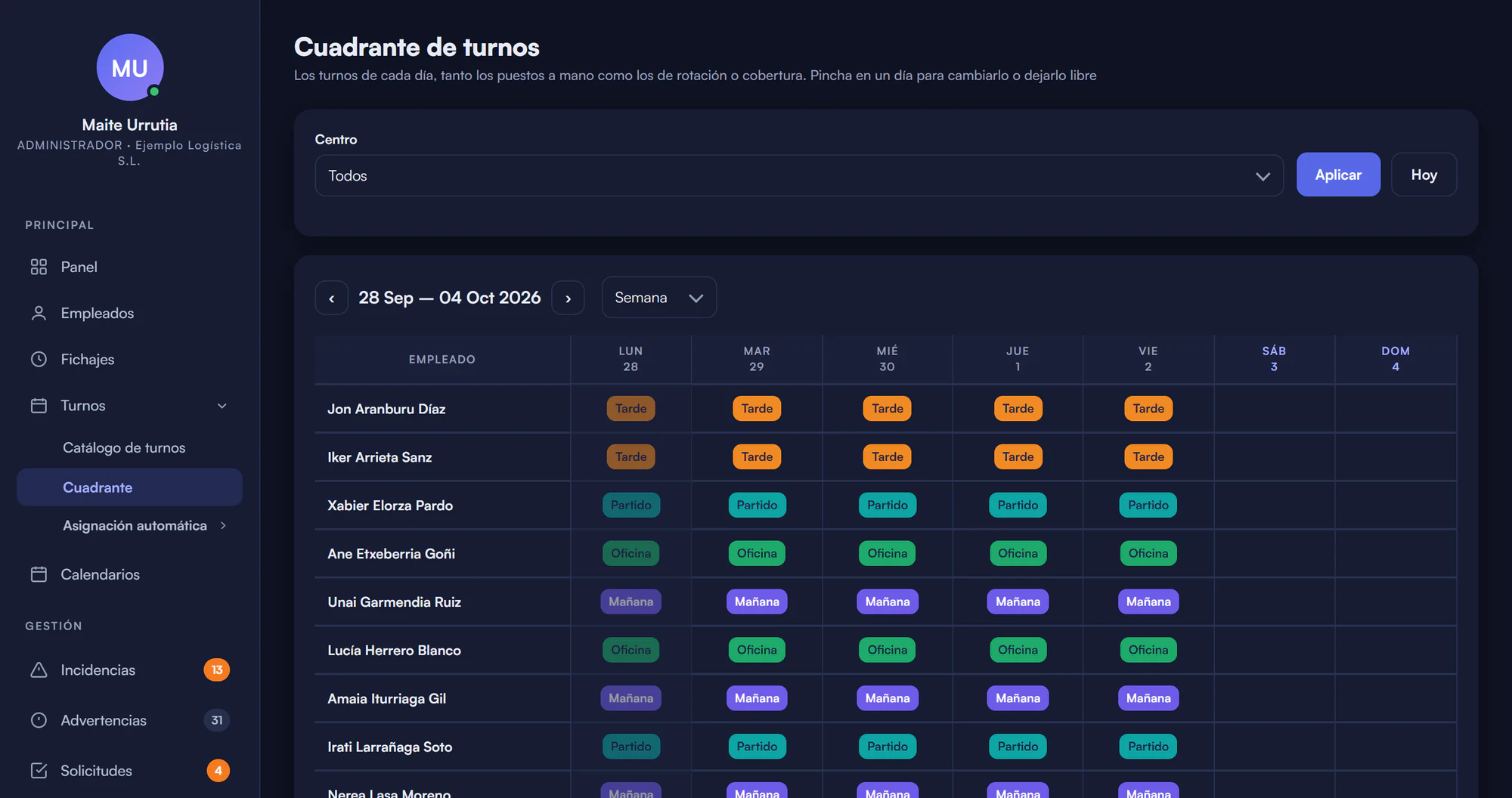The image size is (1512, 798).
Task: Click Lucía Herrero Blanco's Oficina shift on Wednesday 30
Action: pyautogui.click(x=888, y=650)
